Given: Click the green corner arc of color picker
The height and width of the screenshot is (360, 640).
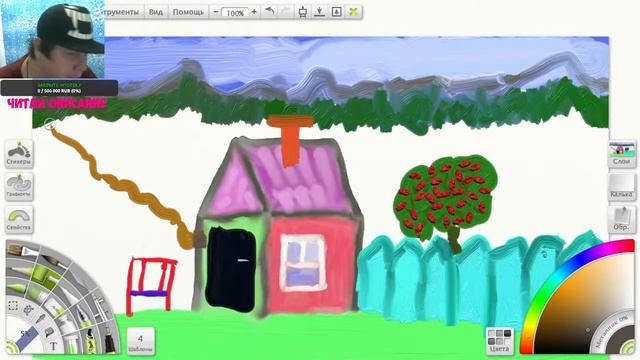Looking at the screenshot, I should coord(629,347).
